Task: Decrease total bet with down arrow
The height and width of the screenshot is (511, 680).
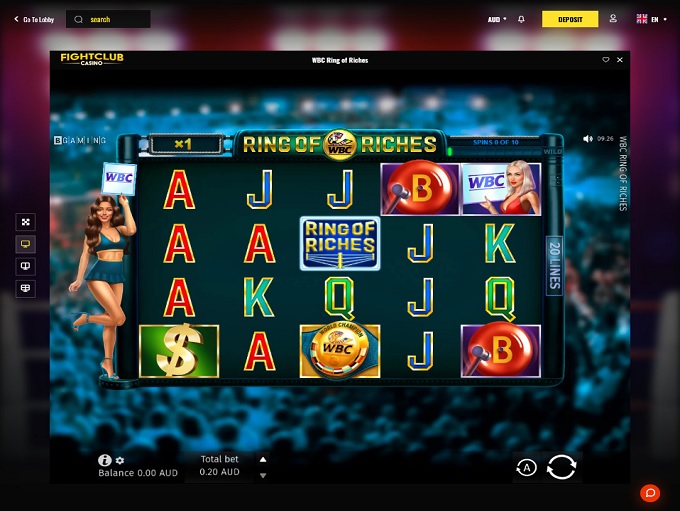Action: (263, 475)
